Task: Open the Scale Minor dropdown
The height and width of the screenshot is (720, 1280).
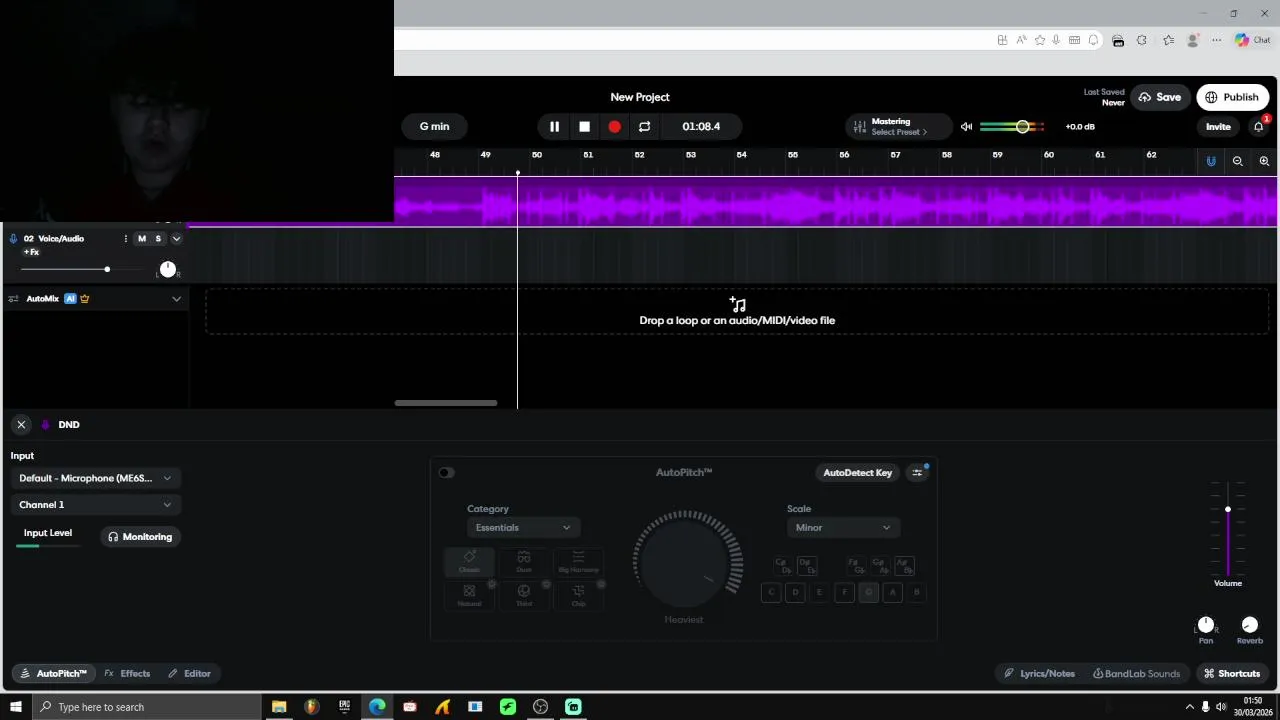Action: pyautogui.click(x=843, y=528)
